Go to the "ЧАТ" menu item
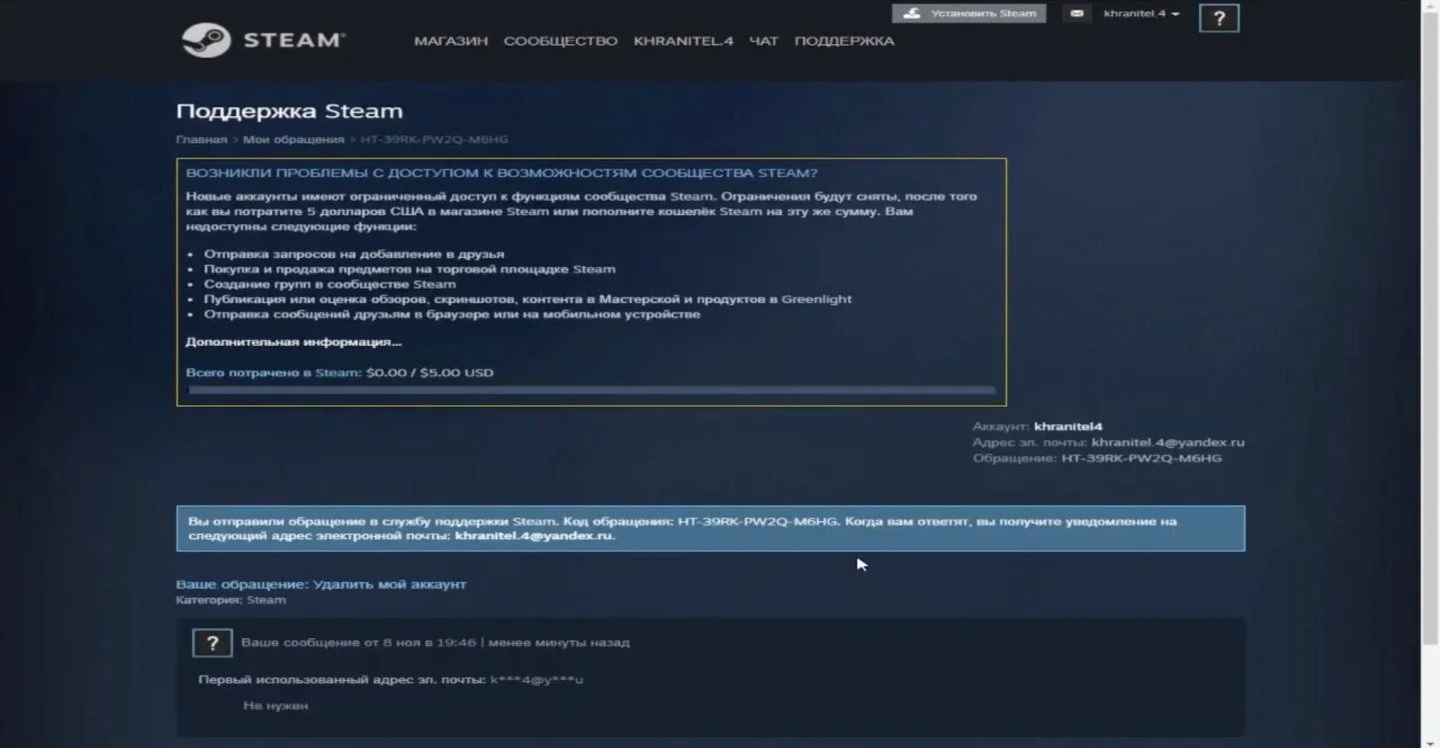Viewport: 1440px width, 748px height. point(764,41)
